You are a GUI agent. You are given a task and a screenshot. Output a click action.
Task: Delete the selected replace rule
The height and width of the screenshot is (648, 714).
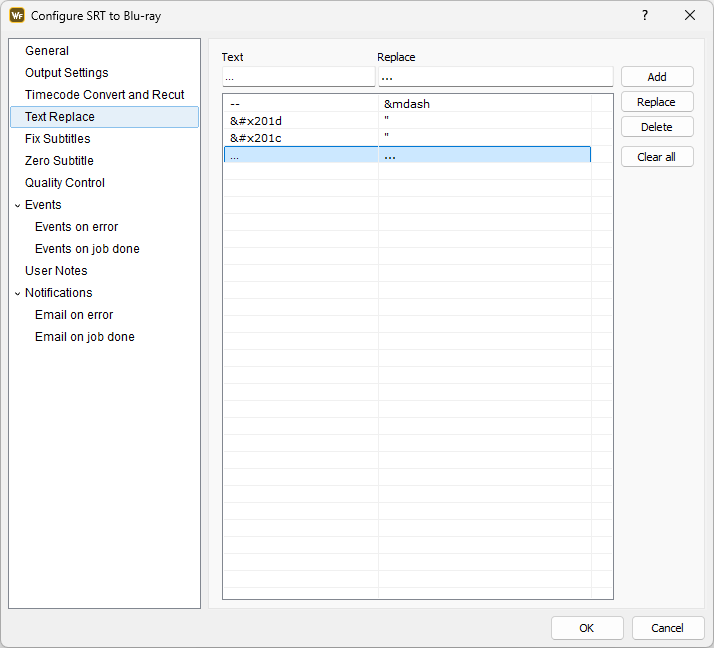point(657,127)
